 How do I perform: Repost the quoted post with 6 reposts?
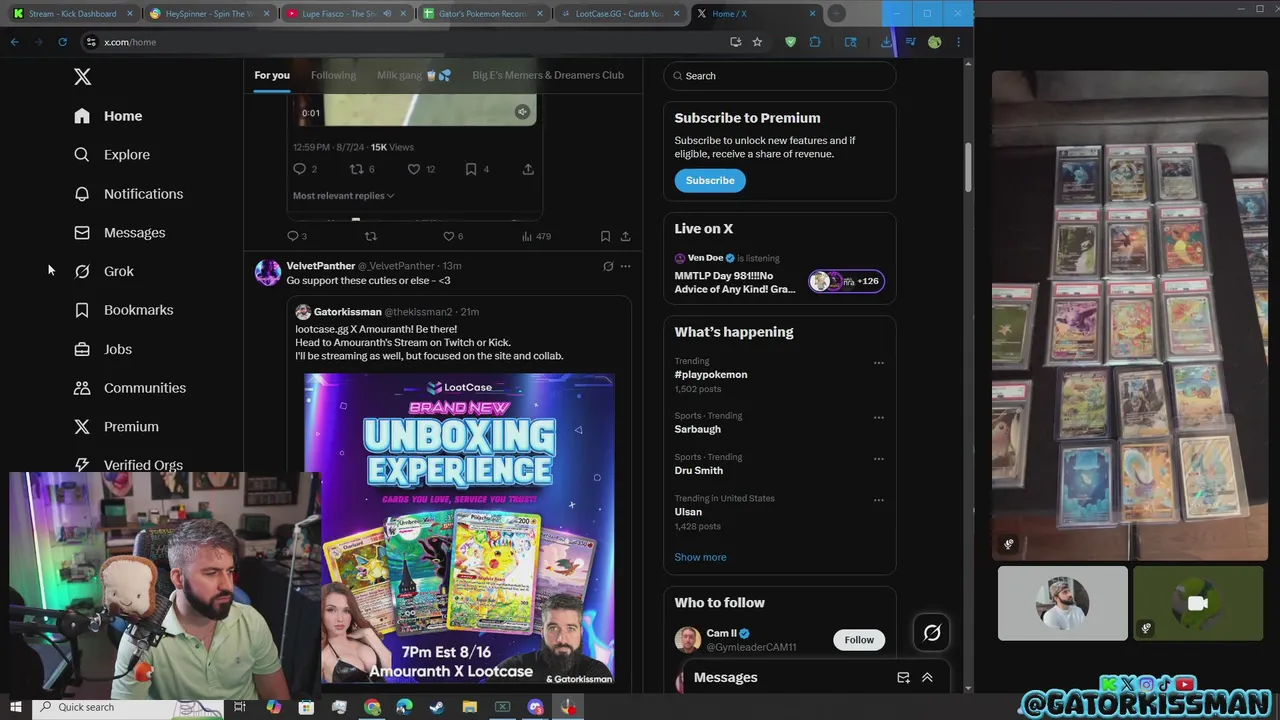pos(362,170)
